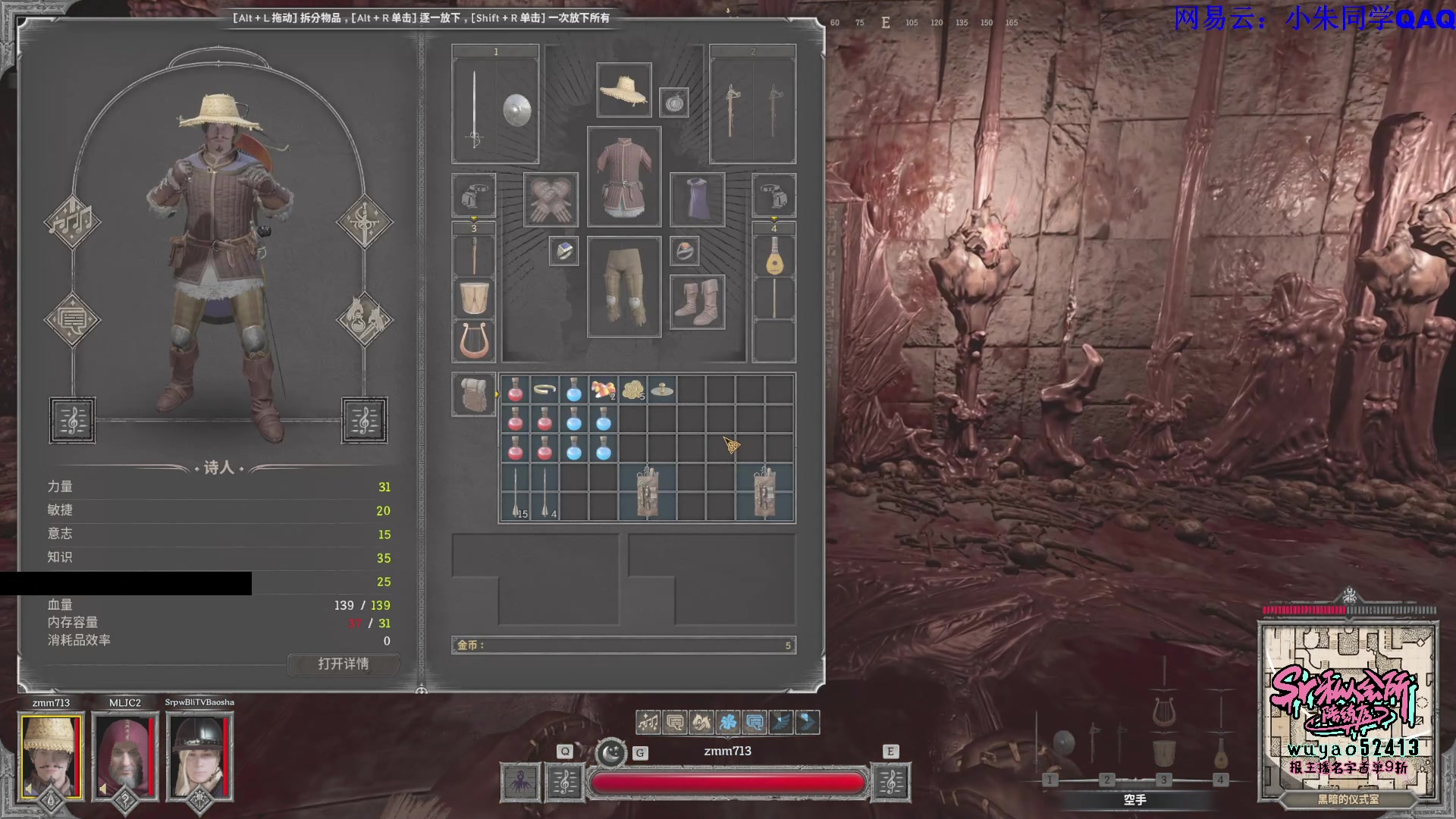Click the sword perk diamond icon
This screenshot has height=819, width=1456.
point(364,222)
